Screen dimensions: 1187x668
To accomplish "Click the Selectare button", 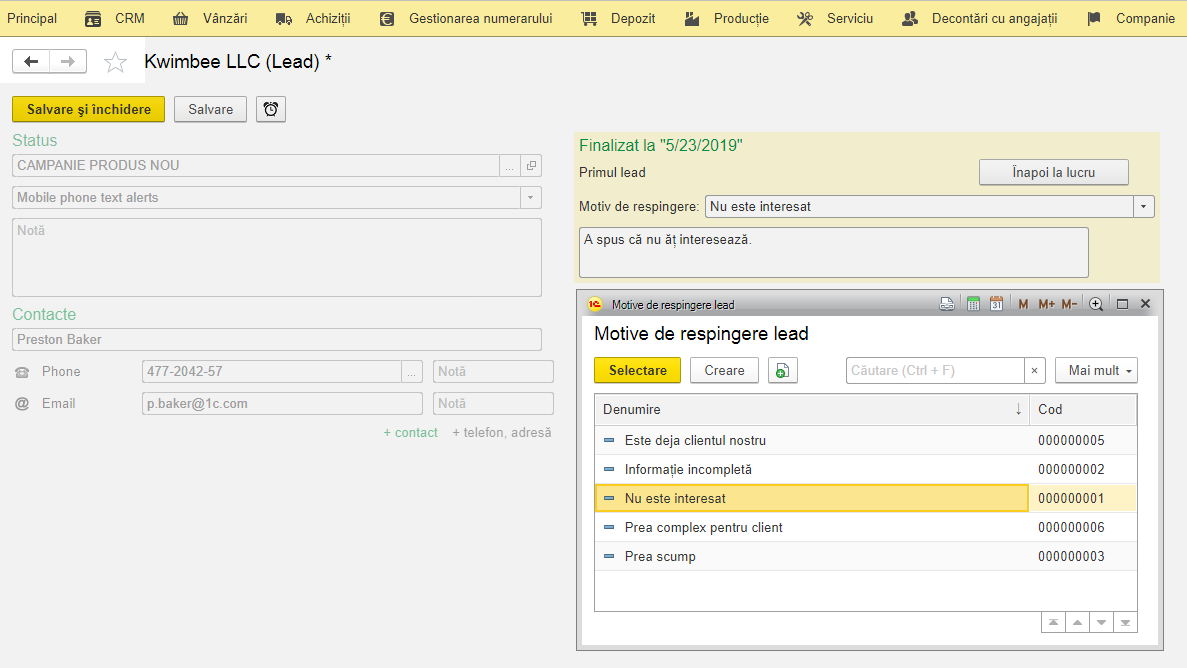I will [x=637, y=370].
